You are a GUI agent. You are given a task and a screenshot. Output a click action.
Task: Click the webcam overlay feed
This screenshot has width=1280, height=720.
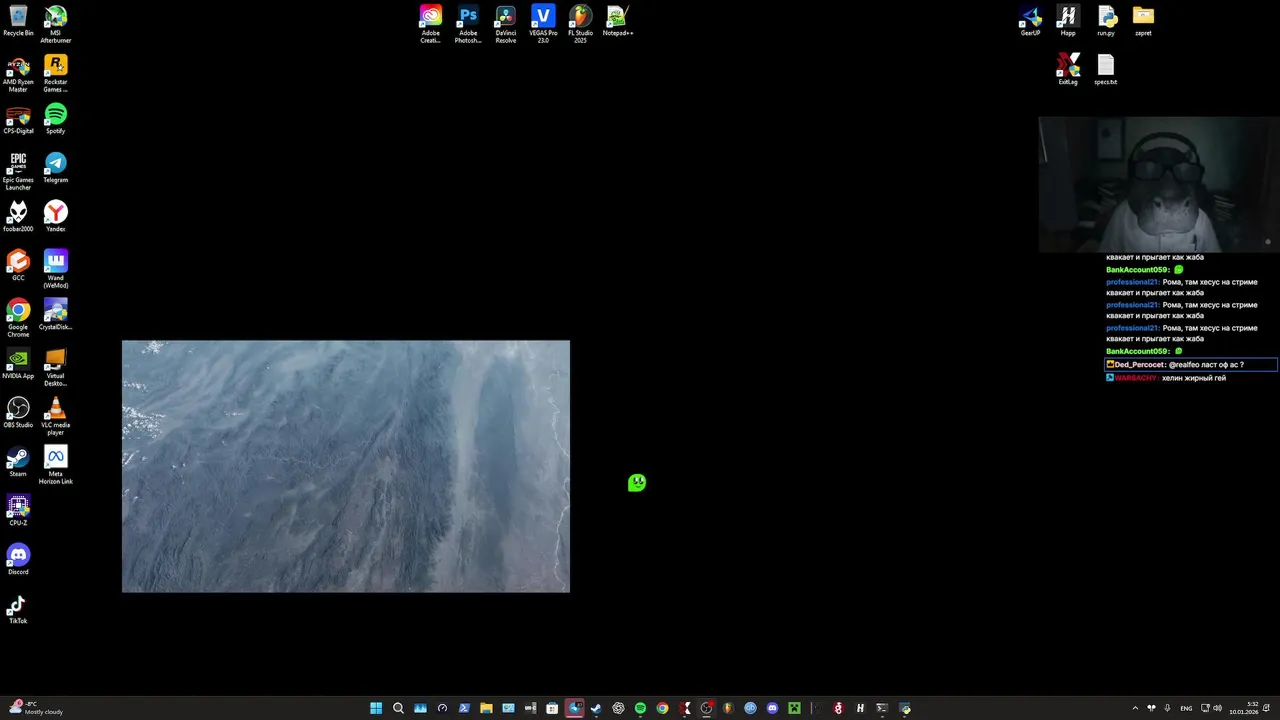[x=1158, y=184]
